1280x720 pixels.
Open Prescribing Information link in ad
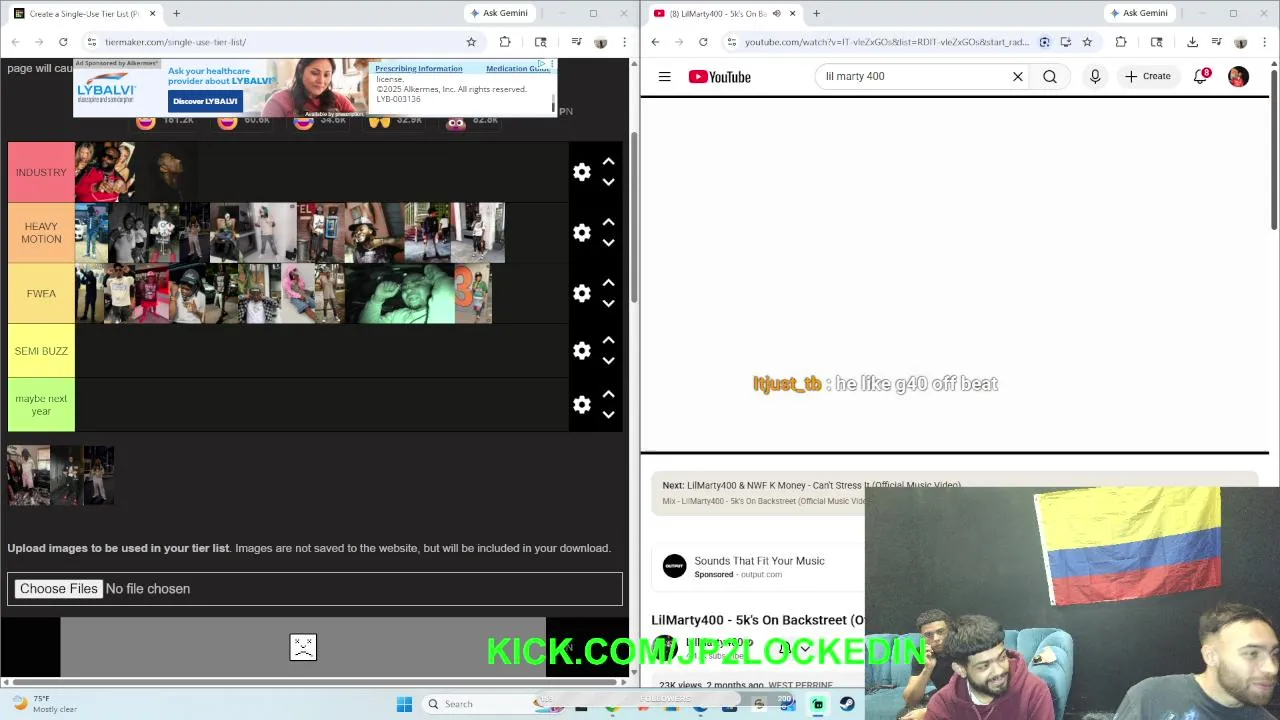(418, 69)
